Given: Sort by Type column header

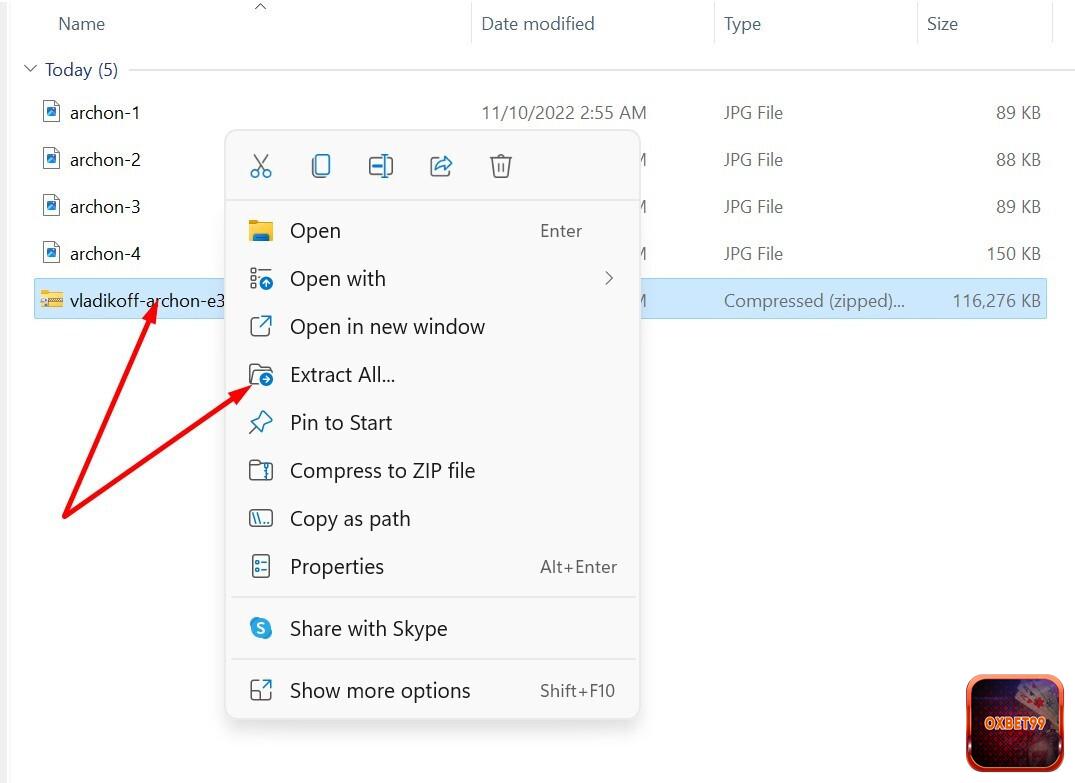Looking at the screenshot, I should [742, 24].
